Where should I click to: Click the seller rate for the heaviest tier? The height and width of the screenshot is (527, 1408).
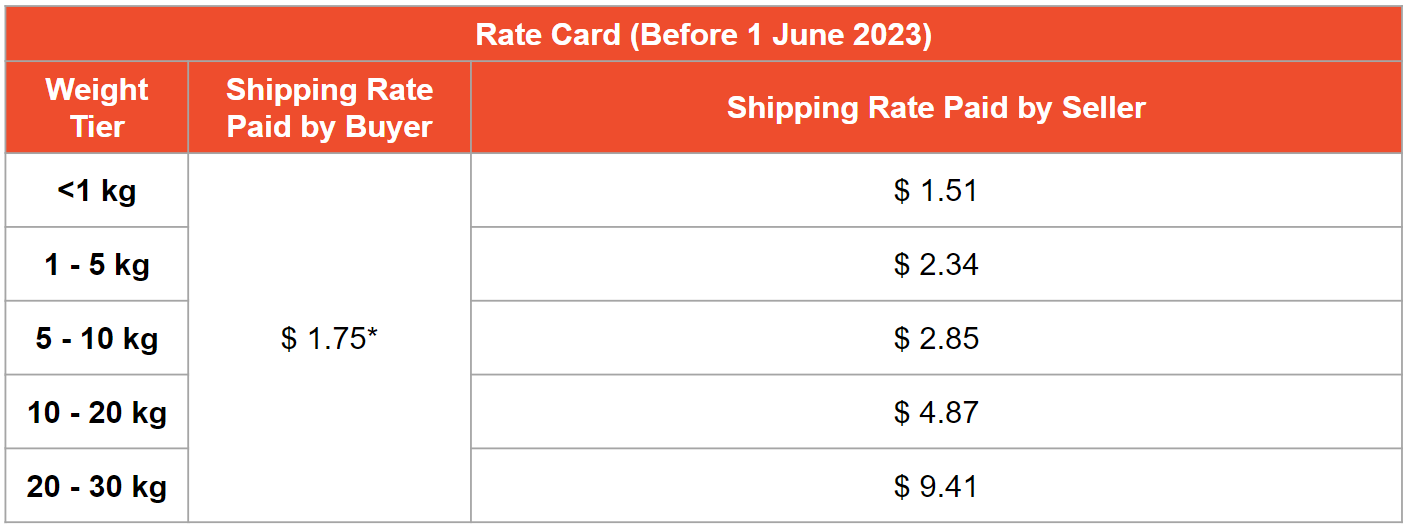click(x=936, y=487)
